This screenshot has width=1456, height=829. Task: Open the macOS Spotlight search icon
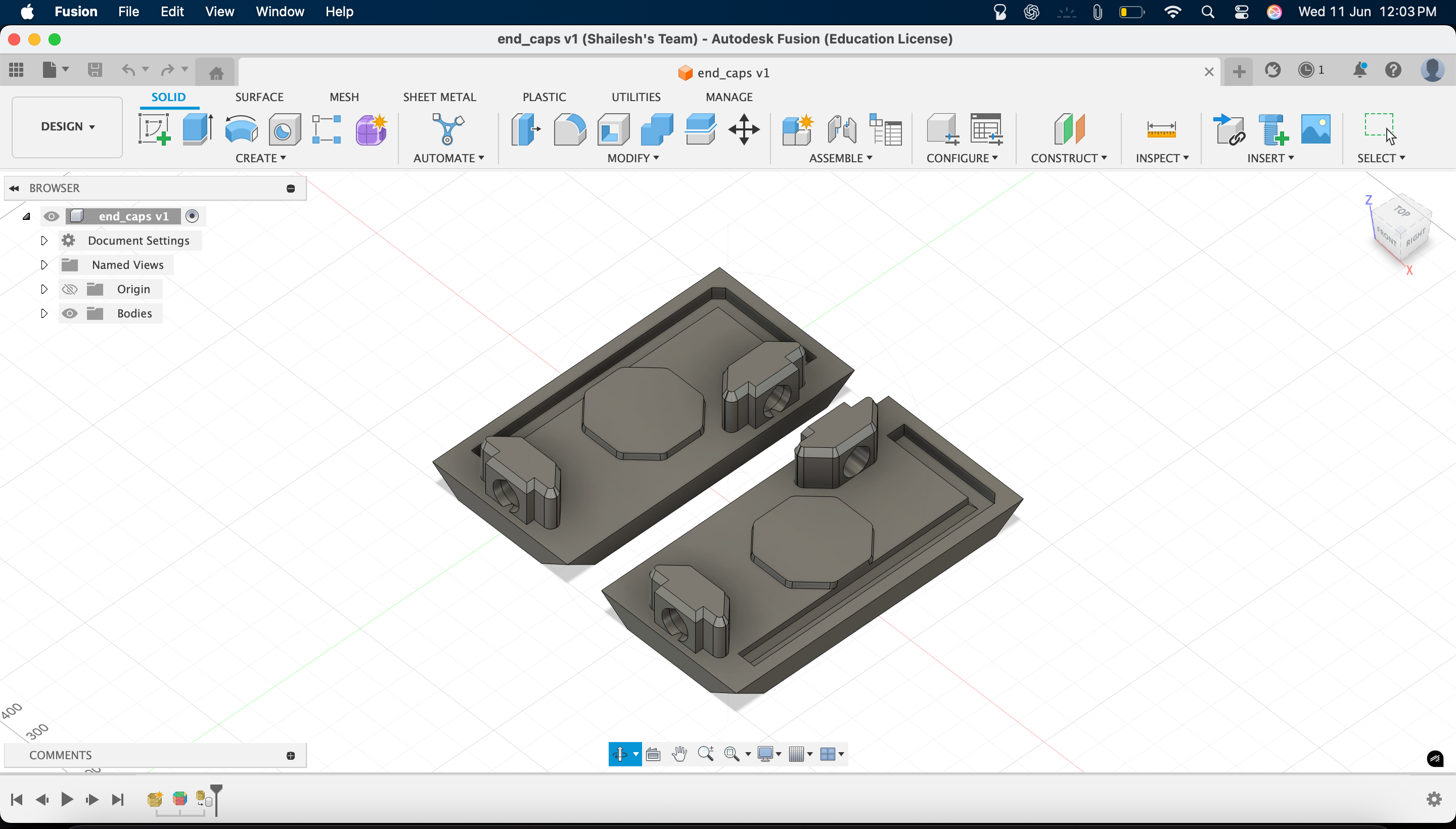(1207, 12)
